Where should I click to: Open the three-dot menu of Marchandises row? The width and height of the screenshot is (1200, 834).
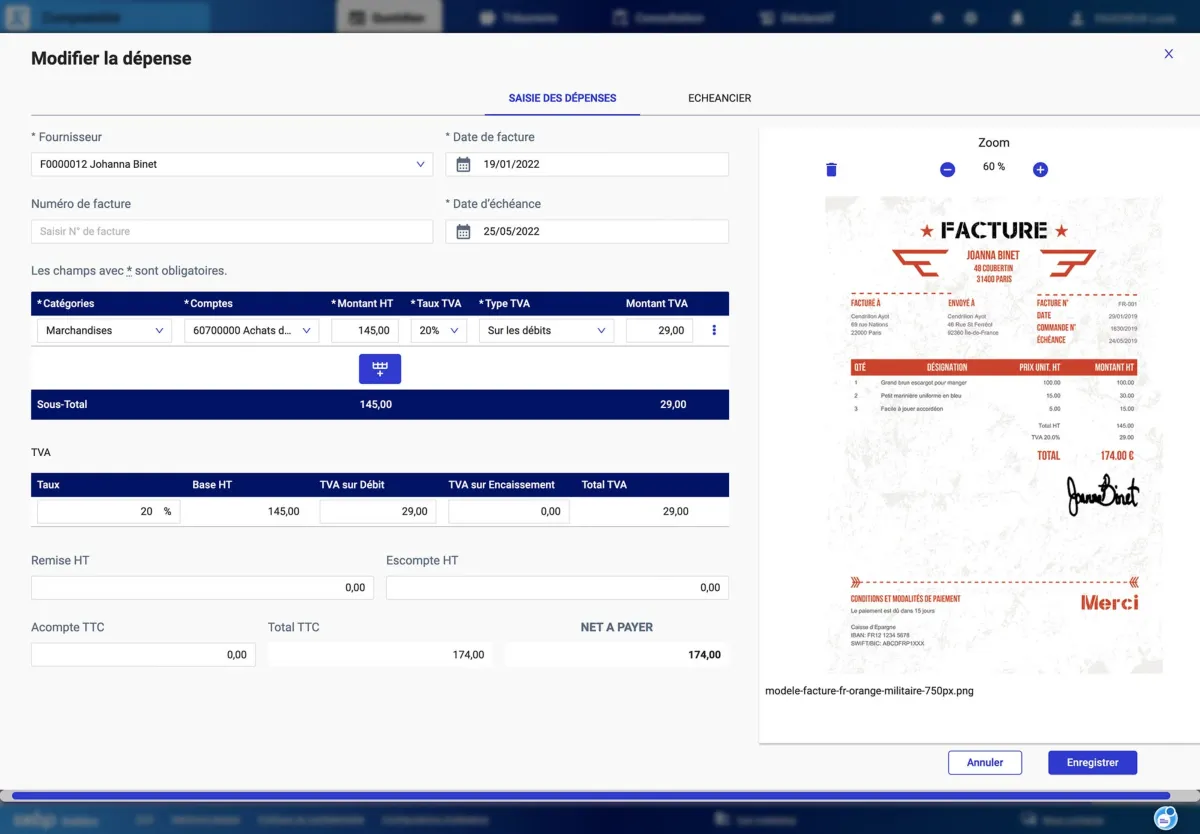[x=713, y=330]
